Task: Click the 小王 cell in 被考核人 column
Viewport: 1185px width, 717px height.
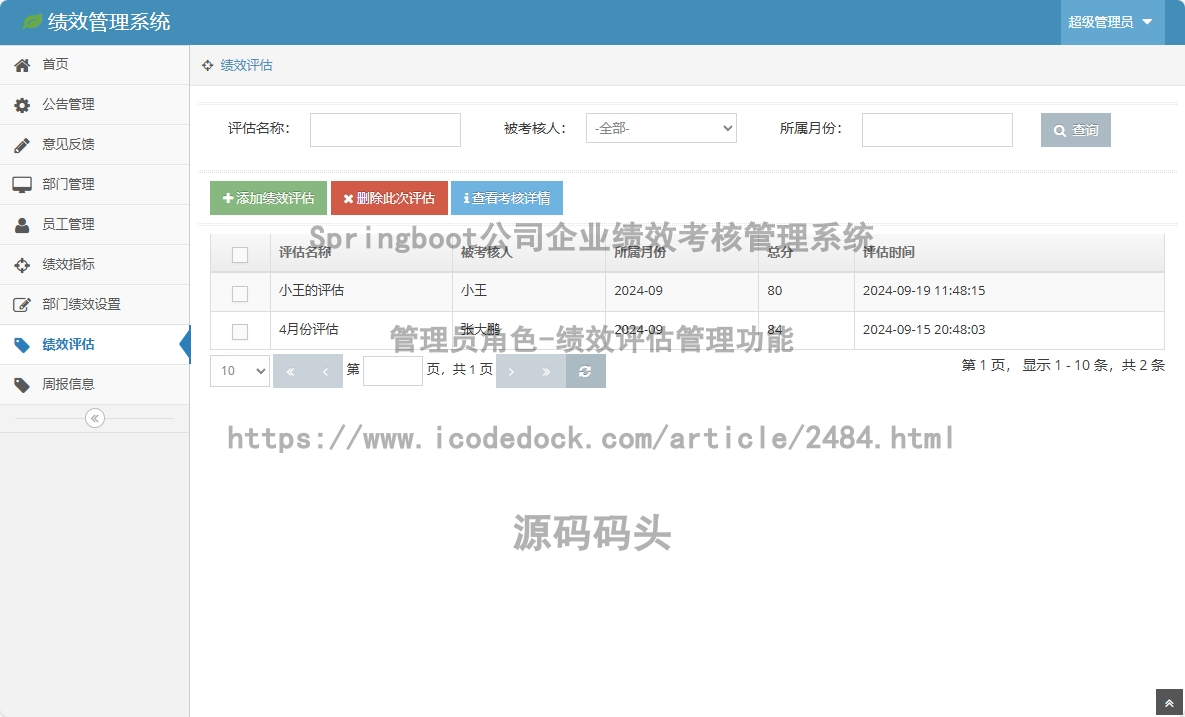Action: coord(529,291)
